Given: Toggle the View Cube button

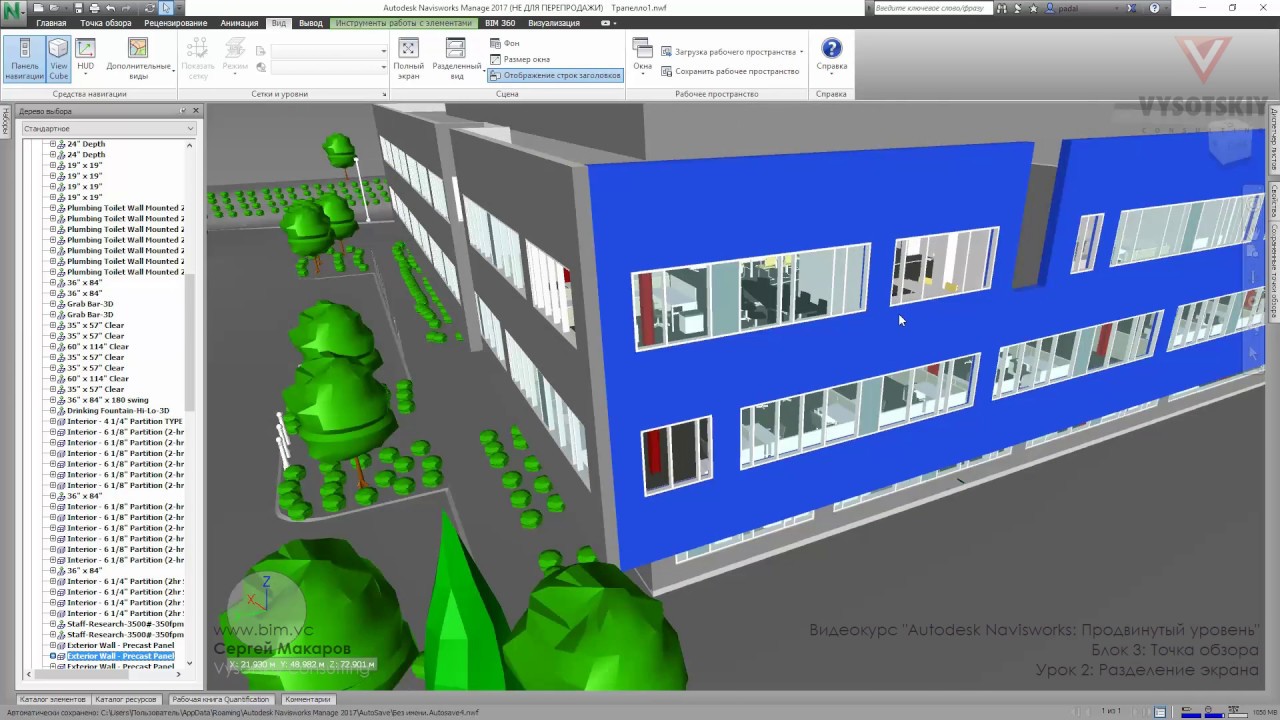Looking at the screenshot, I should coord(59,58).
